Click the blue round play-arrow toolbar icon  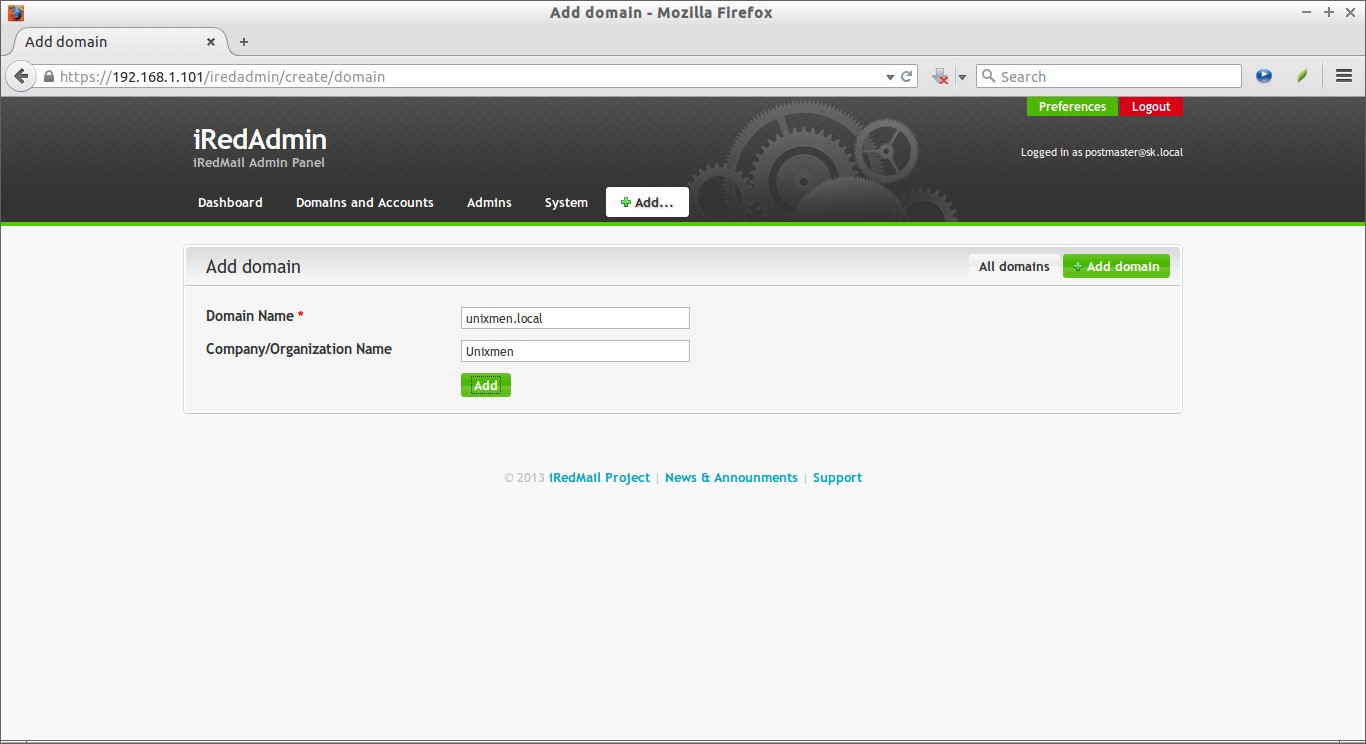pos(1264,76)
